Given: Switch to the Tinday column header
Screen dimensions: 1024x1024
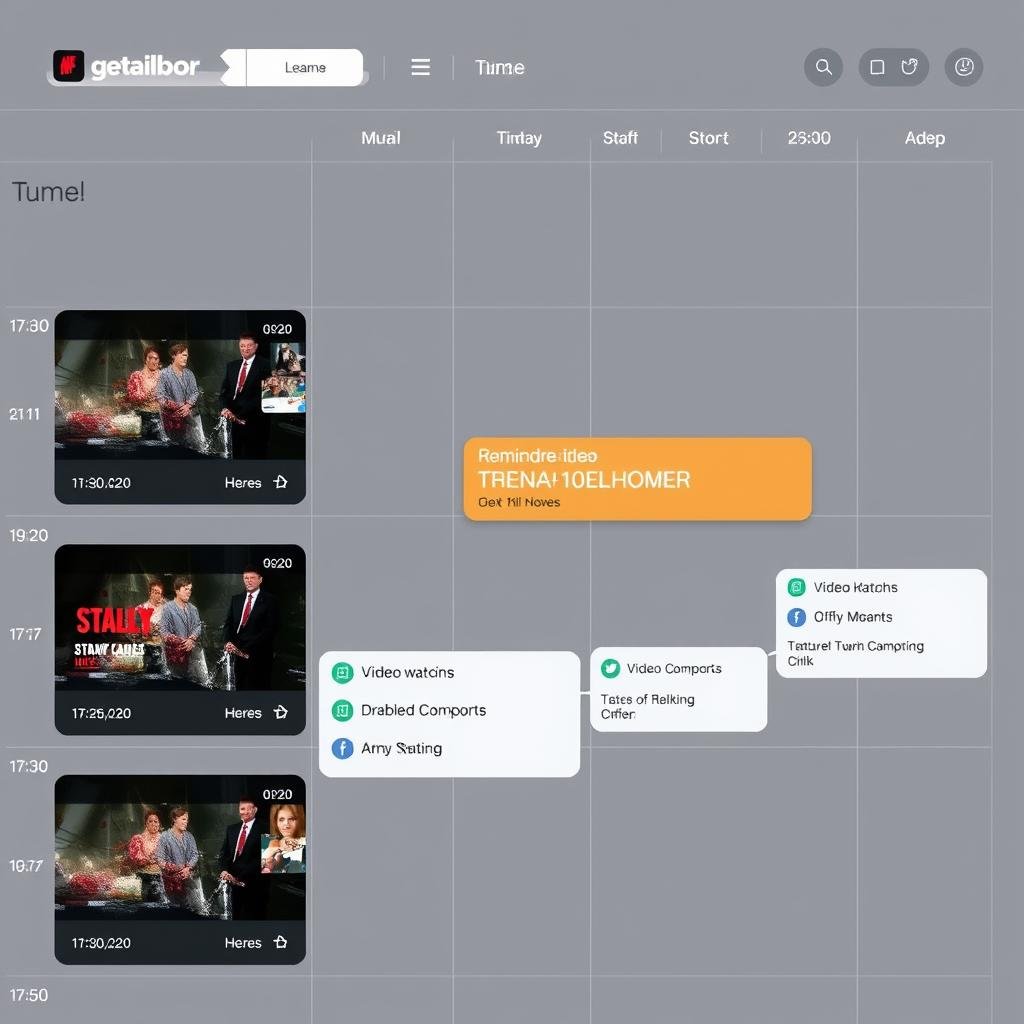Looking at the screenshot, I should 519,138.
